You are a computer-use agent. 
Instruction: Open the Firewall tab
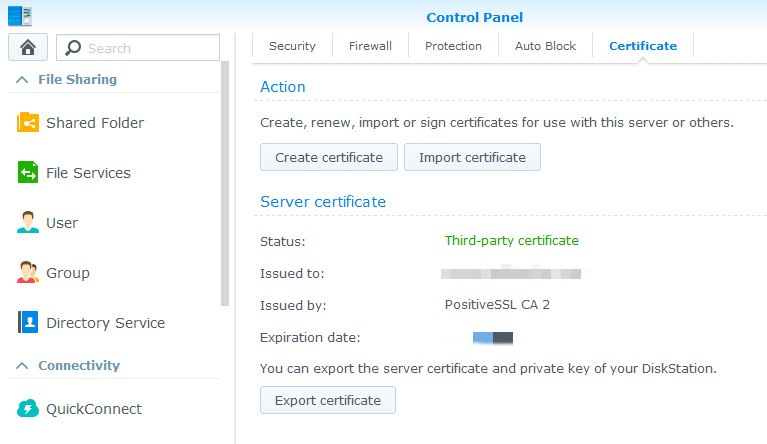(370, 46)
